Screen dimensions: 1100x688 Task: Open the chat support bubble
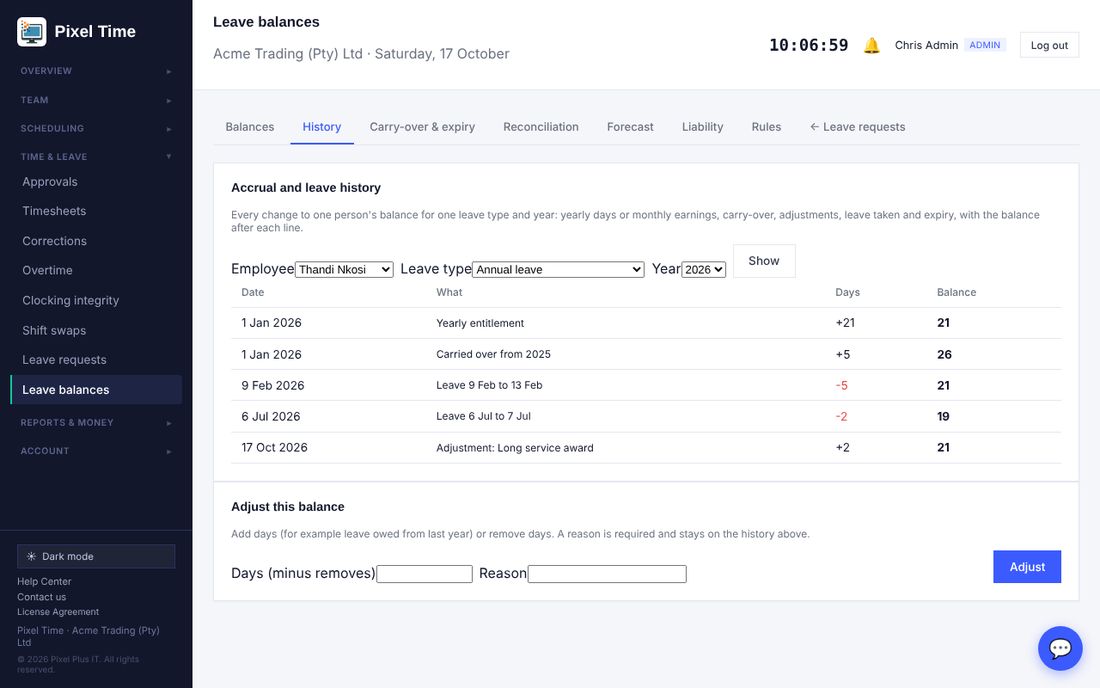point(1060,648)
